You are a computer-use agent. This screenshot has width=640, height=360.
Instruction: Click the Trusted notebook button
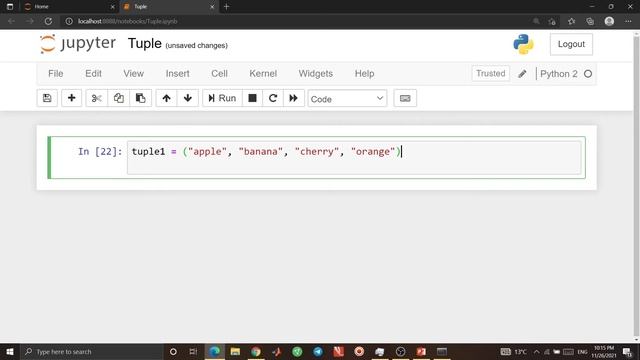490,73
